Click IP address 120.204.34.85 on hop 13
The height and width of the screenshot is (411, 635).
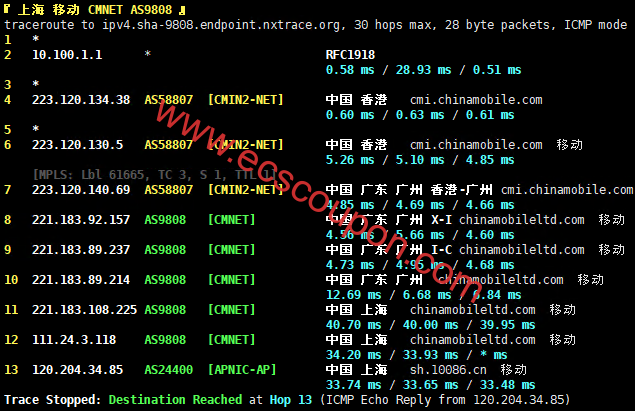[77, 369]
